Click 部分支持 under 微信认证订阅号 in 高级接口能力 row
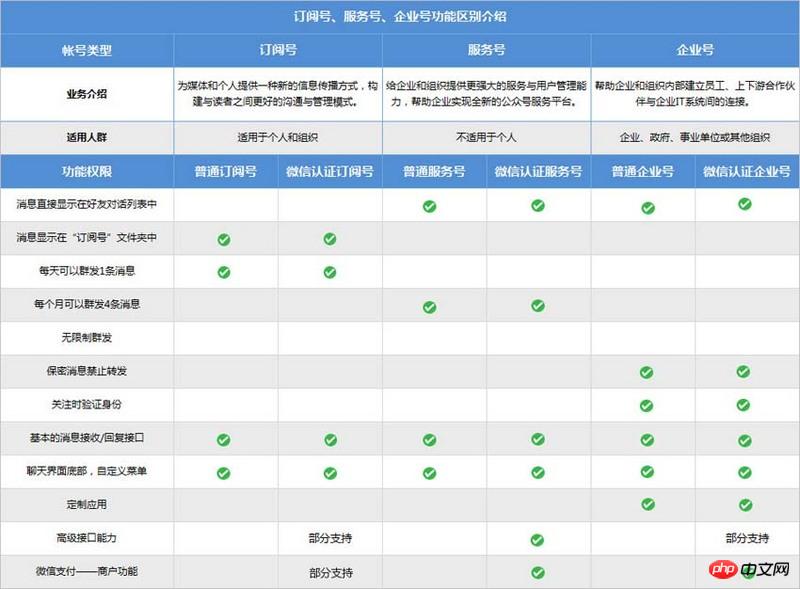This screenshot has height=589, width=800. [330, 538]
